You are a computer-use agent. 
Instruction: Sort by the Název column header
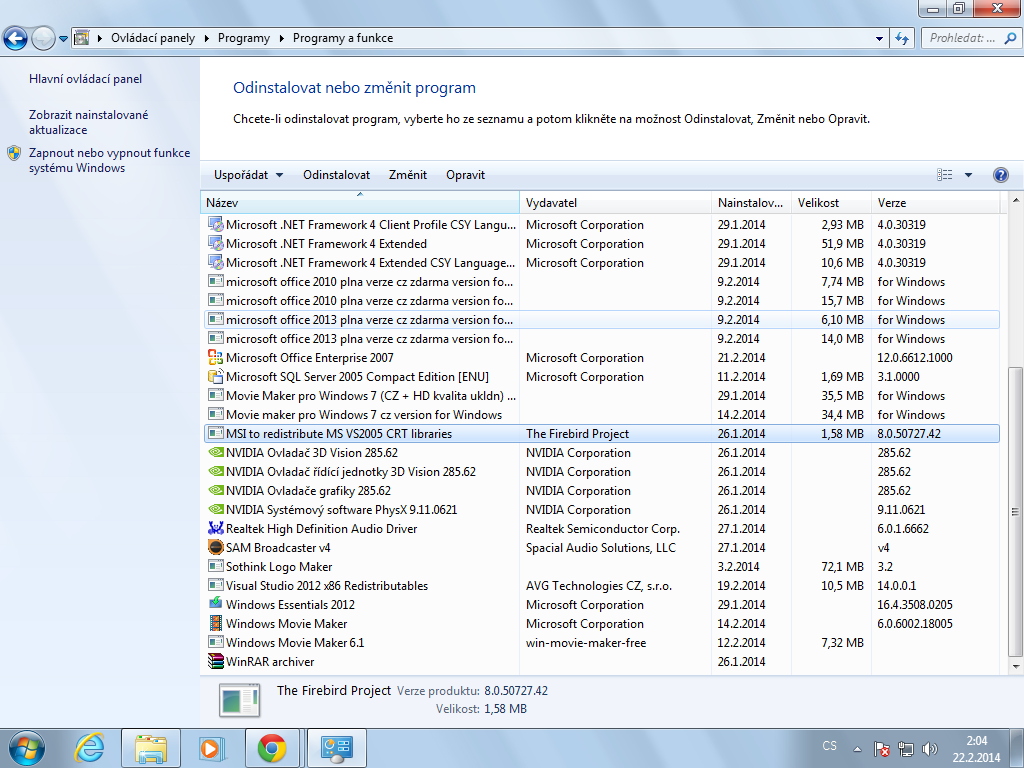tap(360, 202)
